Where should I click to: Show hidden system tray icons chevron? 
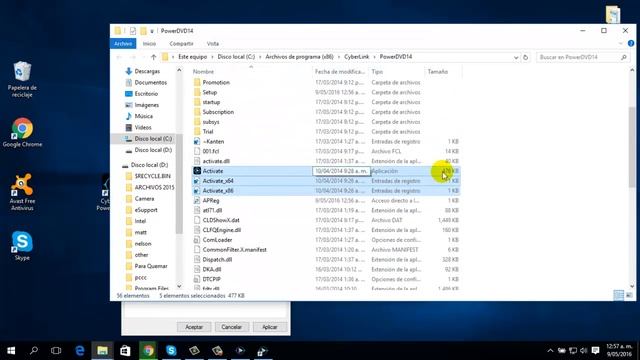pyautogui.click(x=550, y=351)
